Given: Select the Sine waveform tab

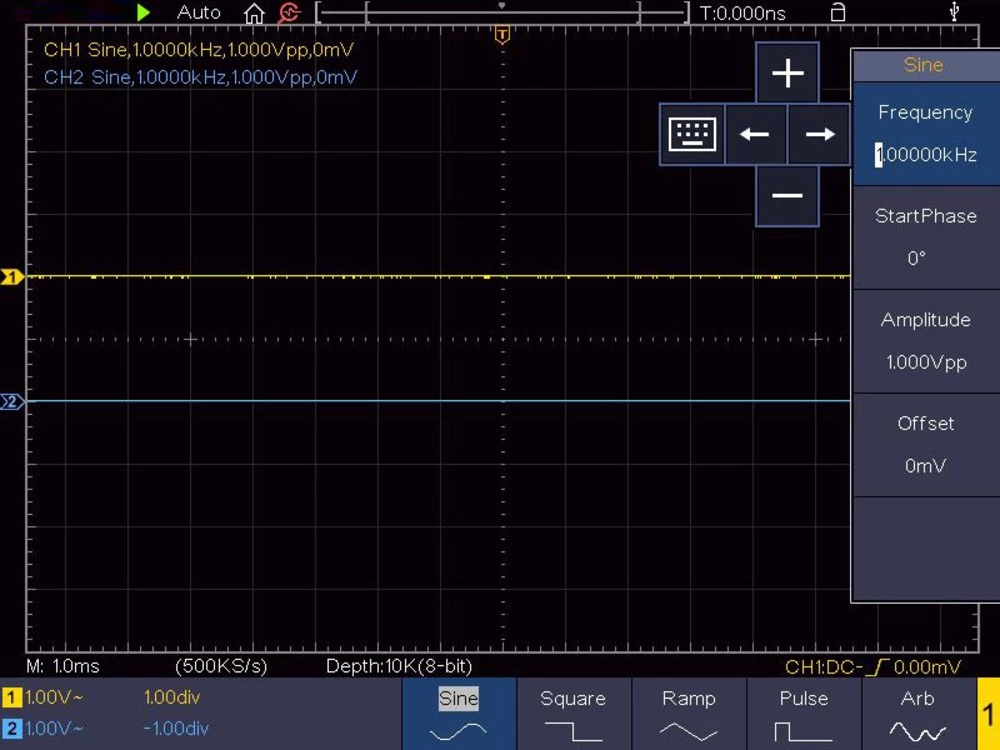Looking at the screenshot, I should click(459, 714).
